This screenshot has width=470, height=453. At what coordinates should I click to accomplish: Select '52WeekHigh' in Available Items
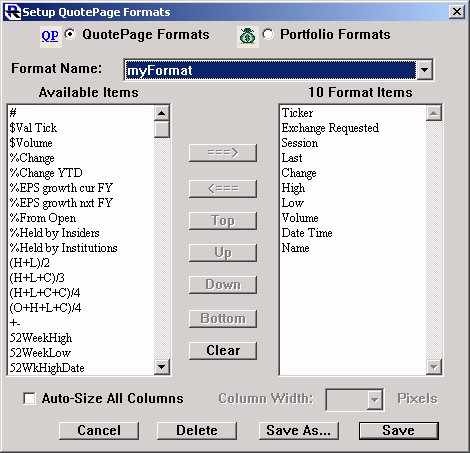pos(81,338)
